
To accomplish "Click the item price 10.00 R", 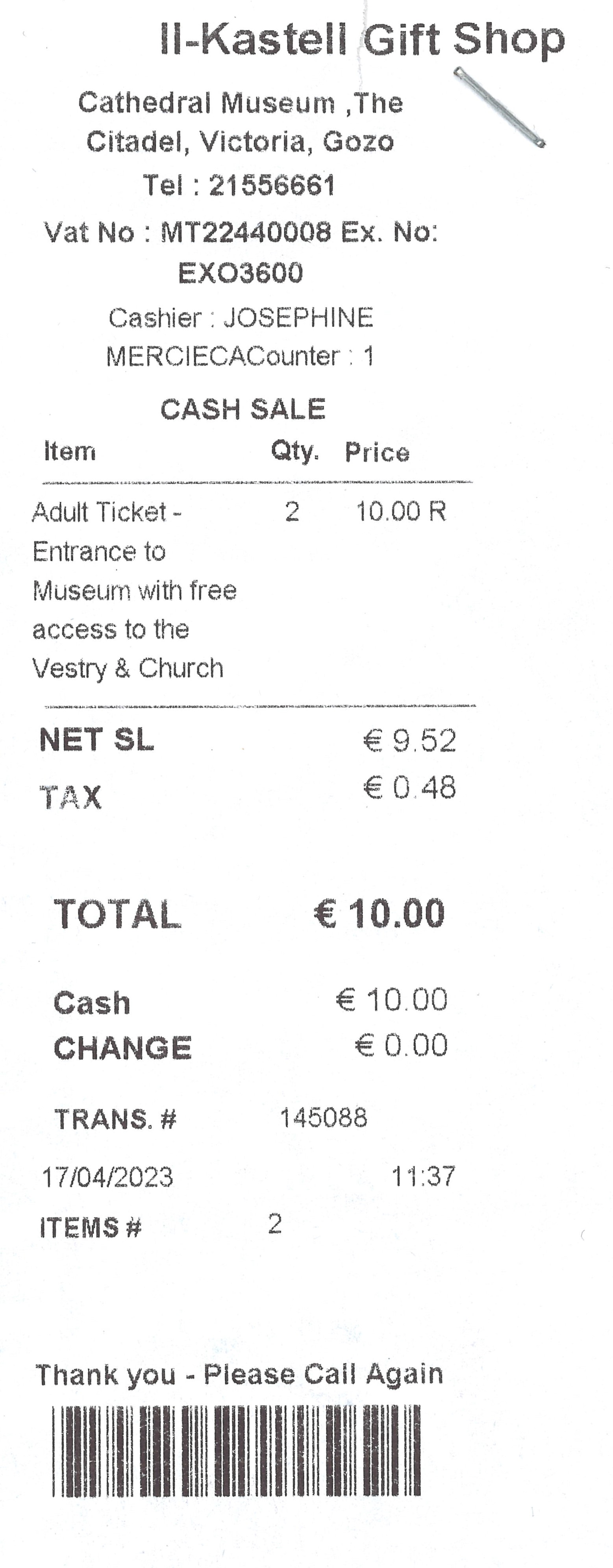I will coord(401,511).
